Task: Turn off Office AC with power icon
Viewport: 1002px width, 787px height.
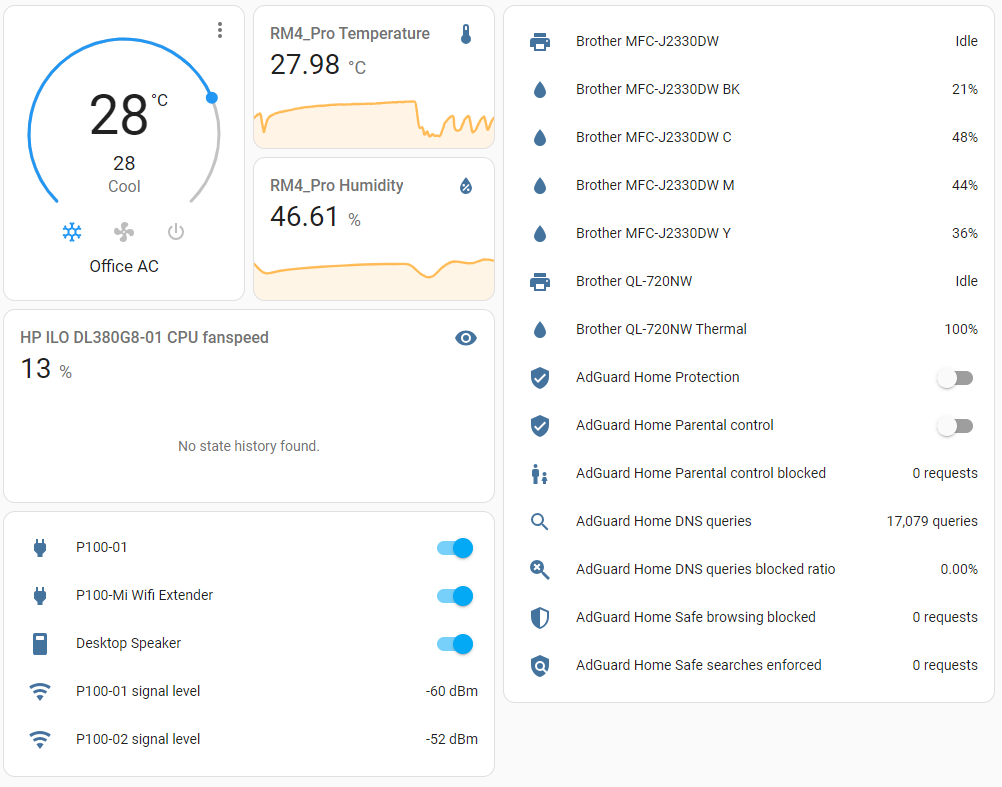Action: tap(176, 232)
